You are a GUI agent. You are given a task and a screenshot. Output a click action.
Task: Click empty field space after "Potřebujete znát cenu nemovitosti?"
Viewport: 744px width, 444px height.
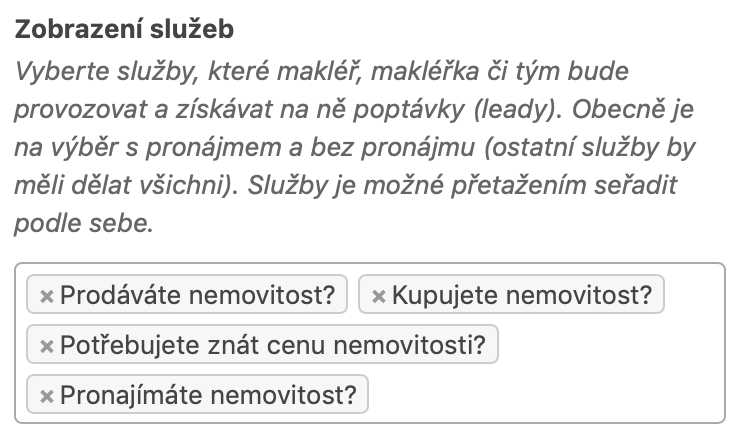click(610, 346)
